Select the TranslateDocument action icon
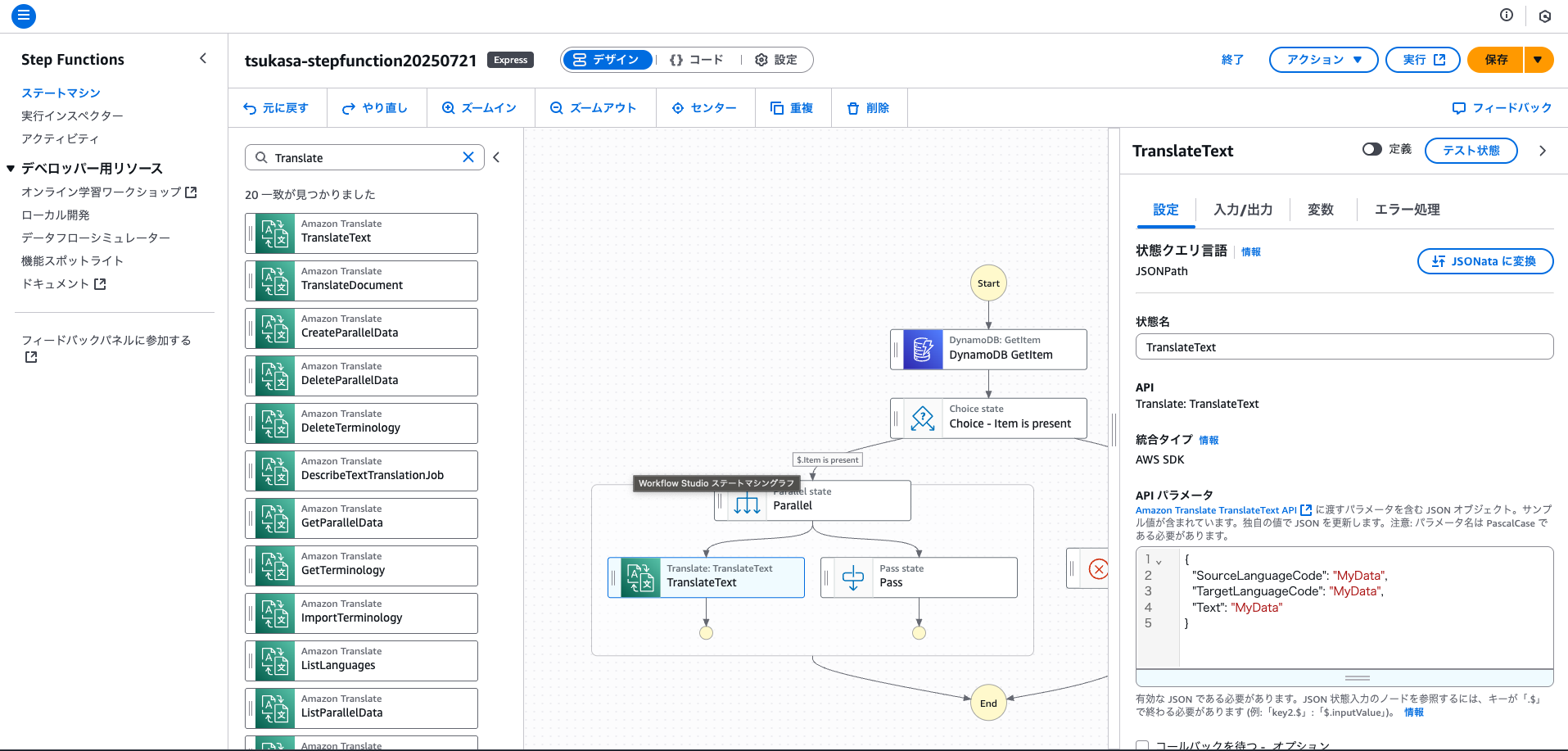 pos(275,281)
